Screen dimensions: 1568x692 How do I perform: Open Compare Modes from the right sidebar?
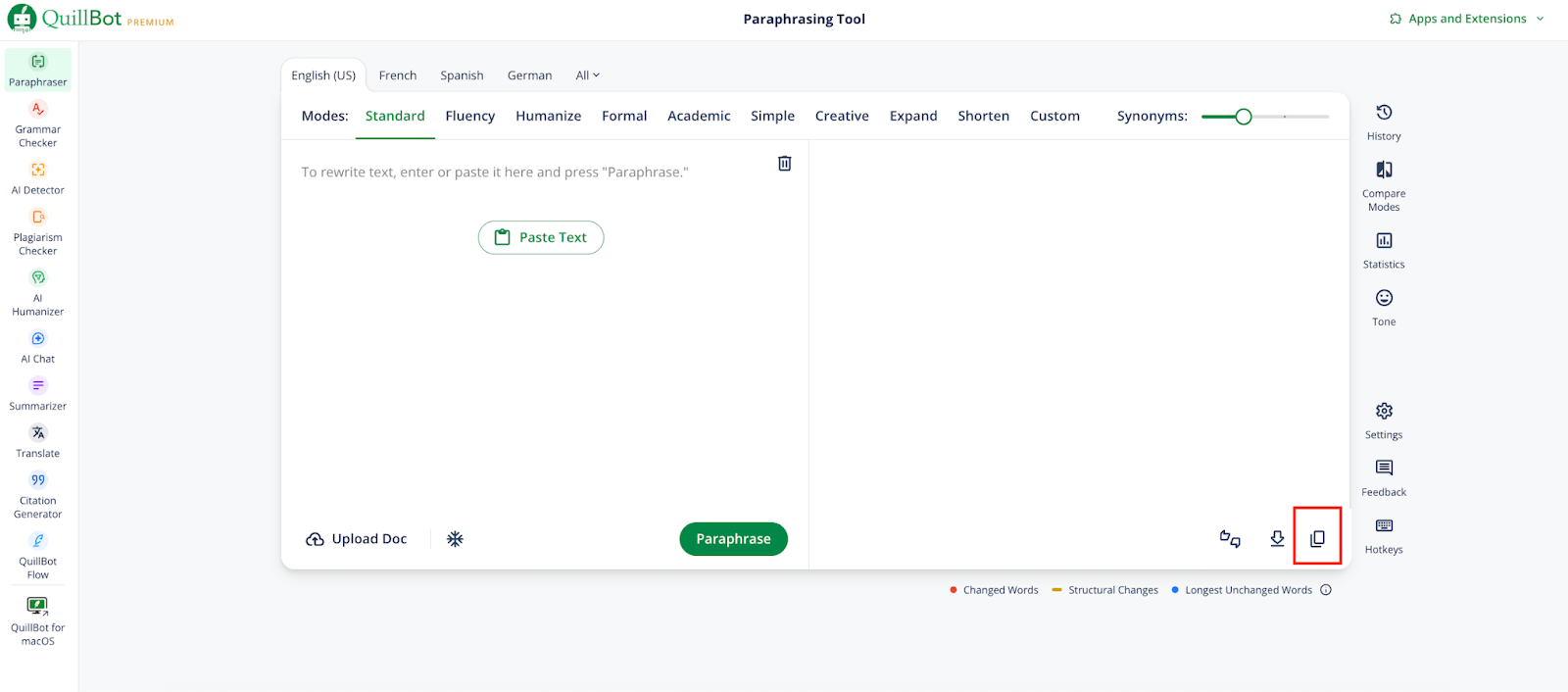1384,183
